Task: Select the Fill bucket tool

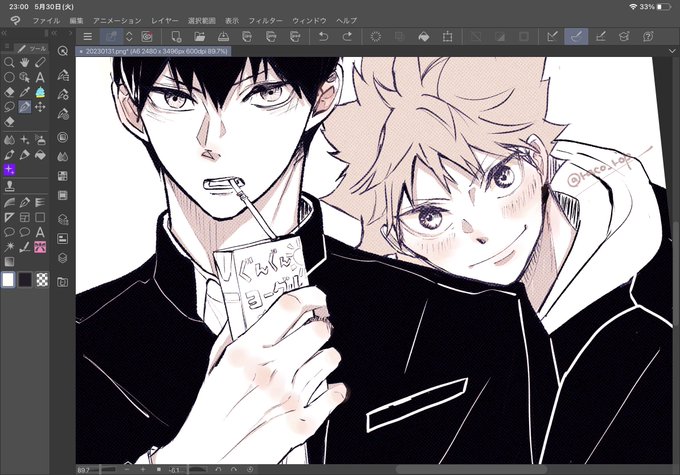Action: 40,155
